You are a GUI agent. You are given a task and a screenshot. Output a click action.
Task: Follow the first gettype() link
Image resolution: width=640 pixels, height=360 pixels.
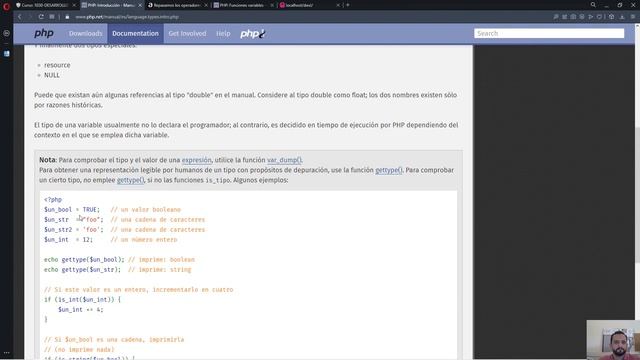click(x=389, y=170)
